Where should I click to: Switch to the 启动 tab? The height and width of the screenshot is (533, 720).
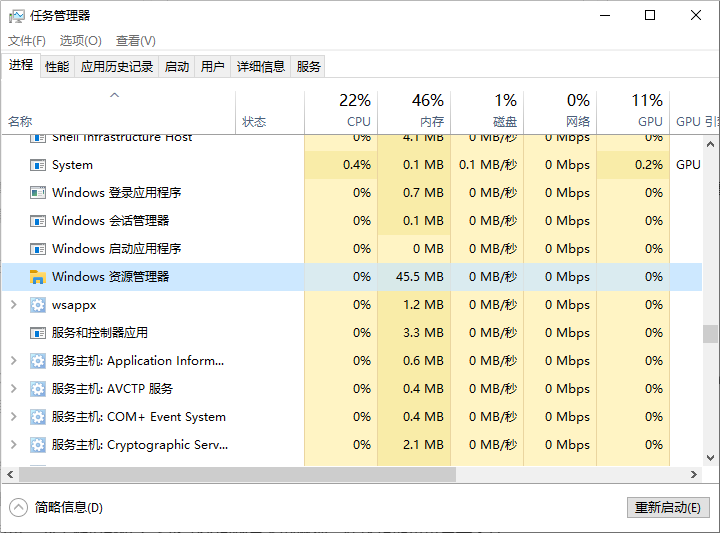point(177,67)
